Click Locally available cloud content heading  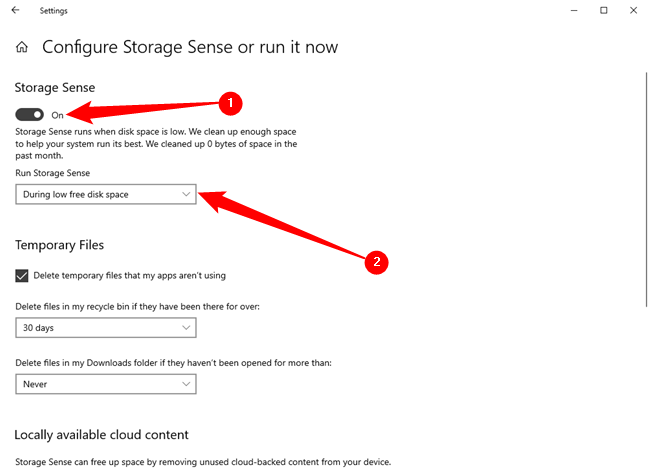pos(102,435)
